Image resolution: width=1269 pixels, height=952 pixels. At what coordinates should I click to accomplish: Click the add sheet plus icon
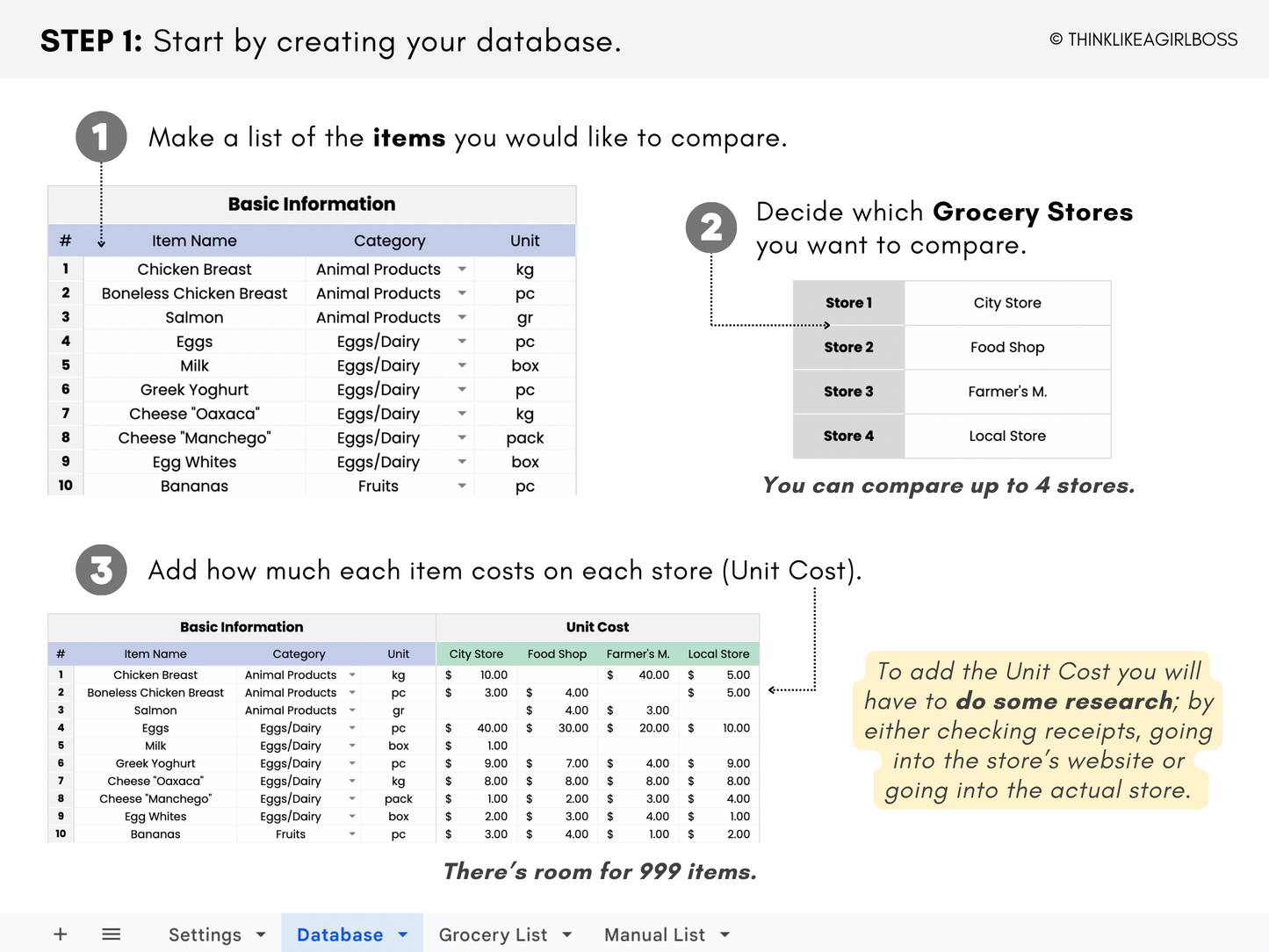pyautogui.click(x=60, y=934)
